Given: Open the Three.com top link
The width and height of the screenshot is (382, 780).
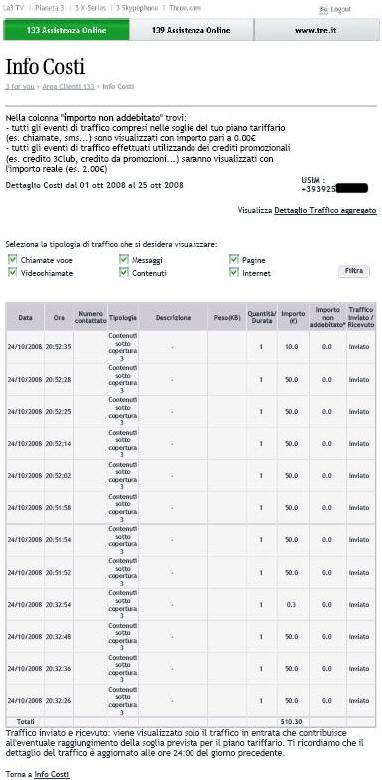Looking at the screenshot, I should 185,8.
